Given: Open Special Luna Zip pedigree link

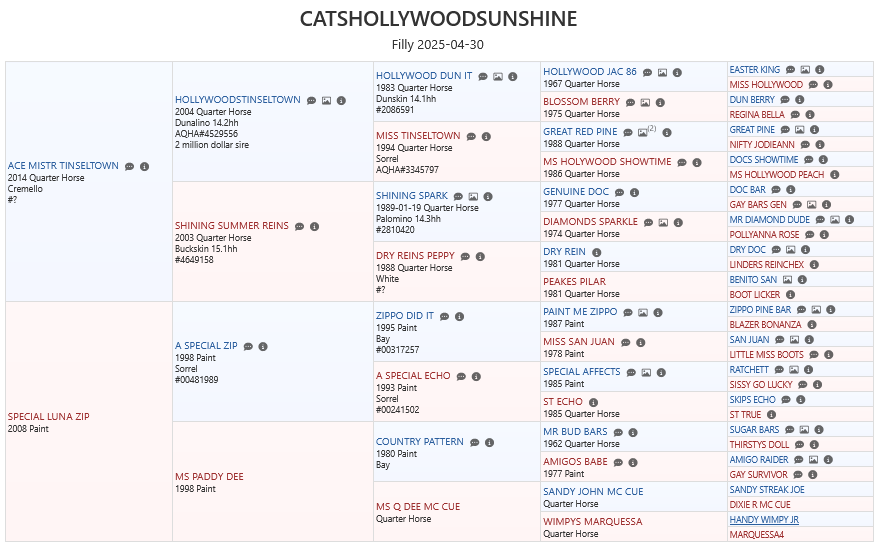Looking at the screenshot, I should click(x=49, y=417).
